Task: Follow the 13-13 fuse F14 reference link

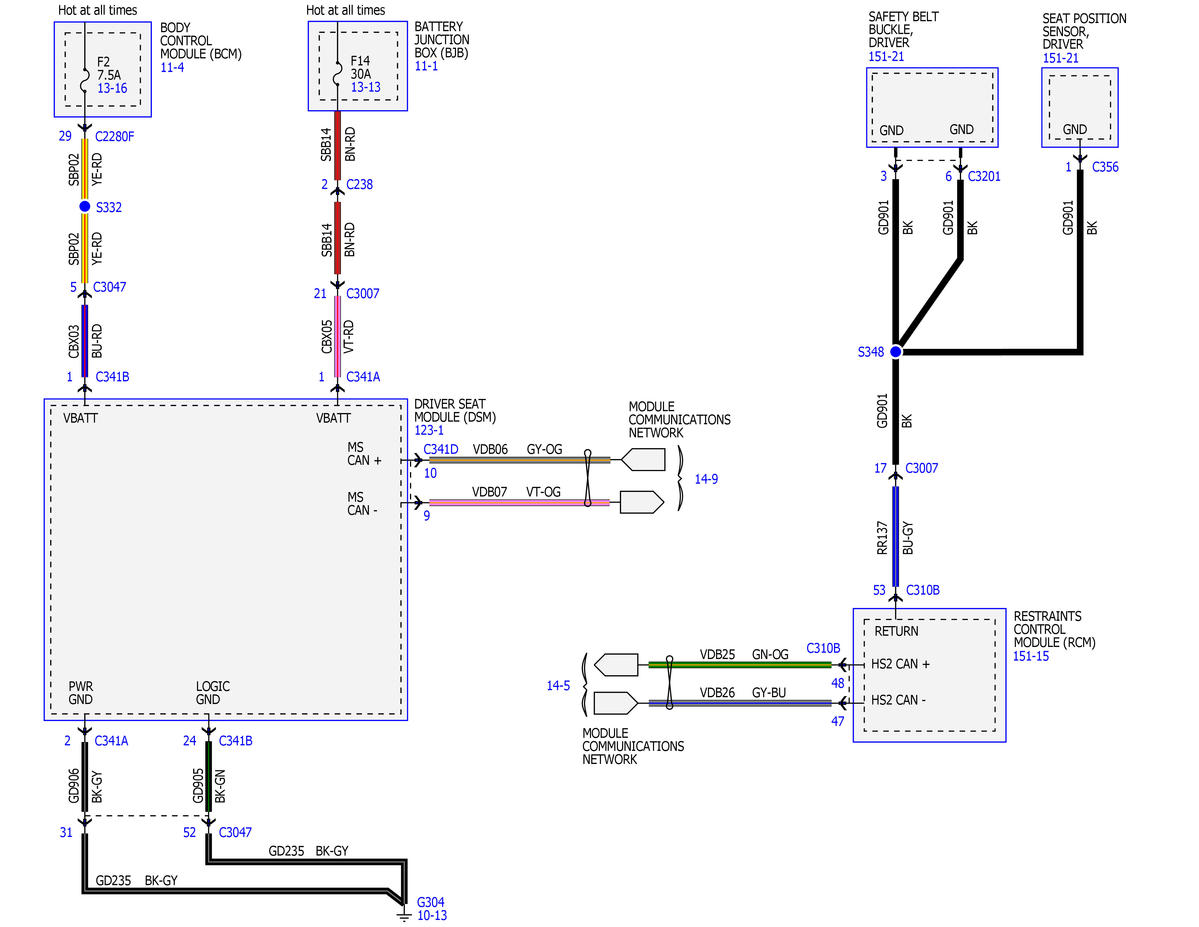Action: pos(366,87)
